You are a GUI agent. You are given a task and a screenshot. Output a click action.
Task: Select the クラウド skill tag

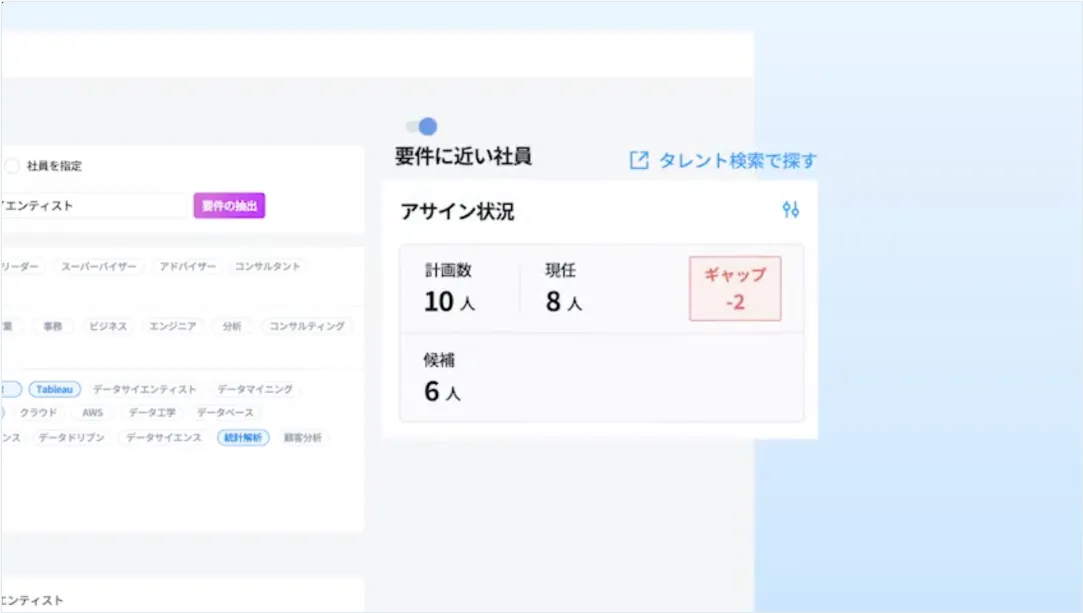pos(38,412)
